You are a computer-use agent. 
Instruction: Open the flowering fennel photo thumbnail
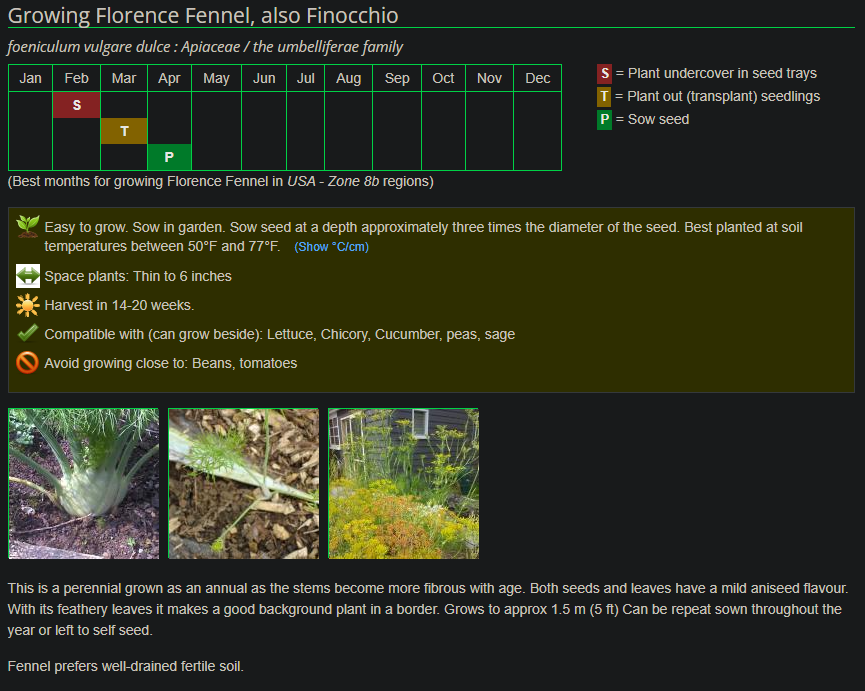click(x=403, y=483)
